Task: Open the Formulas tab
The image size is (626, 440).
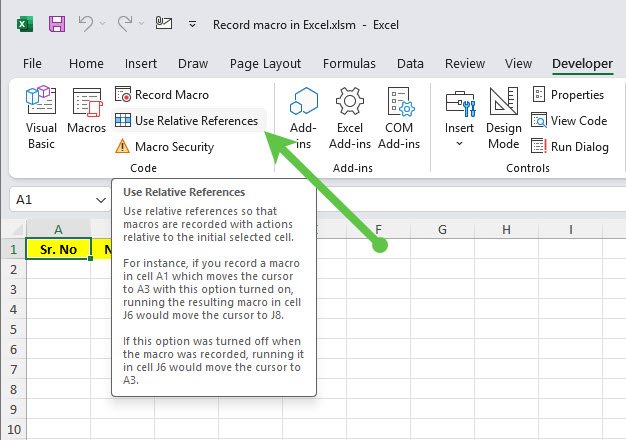Action: pos(349,63)
